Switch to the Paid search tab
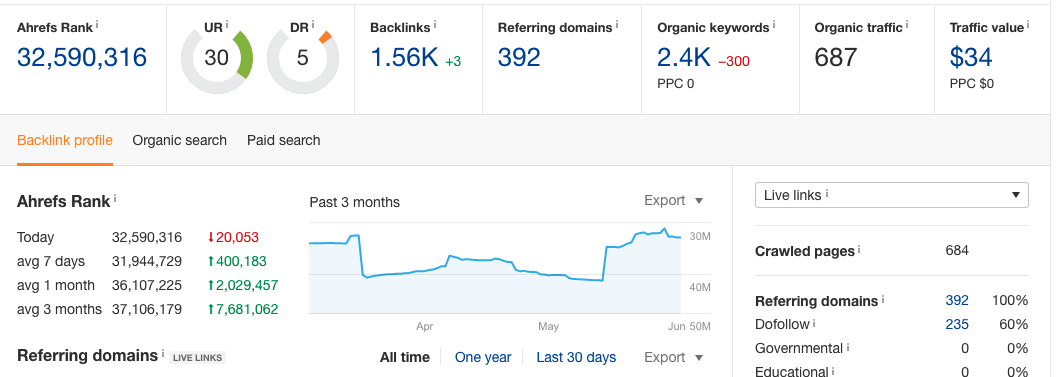This screenshot has height=377, width=1064. tap(284, 140)
